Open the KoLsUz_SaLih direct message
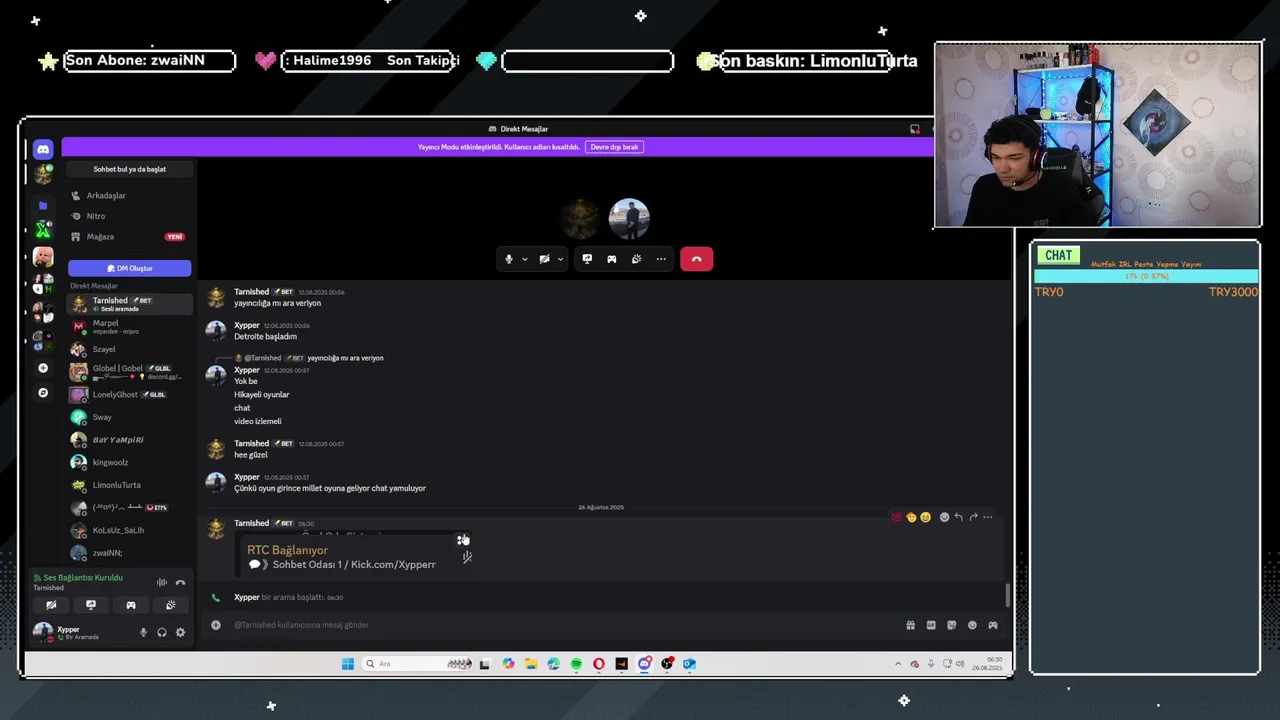This screenshot has height=720, width=1280. pos(130,530)
